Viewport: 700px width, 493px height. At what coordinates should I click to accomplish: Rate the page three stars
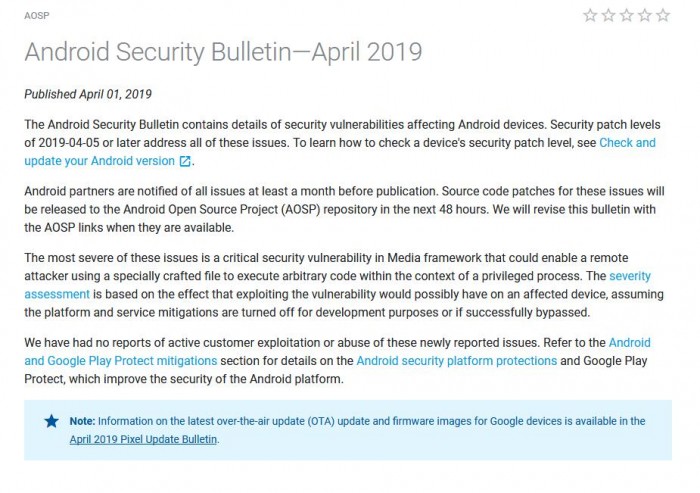point(627,15)
